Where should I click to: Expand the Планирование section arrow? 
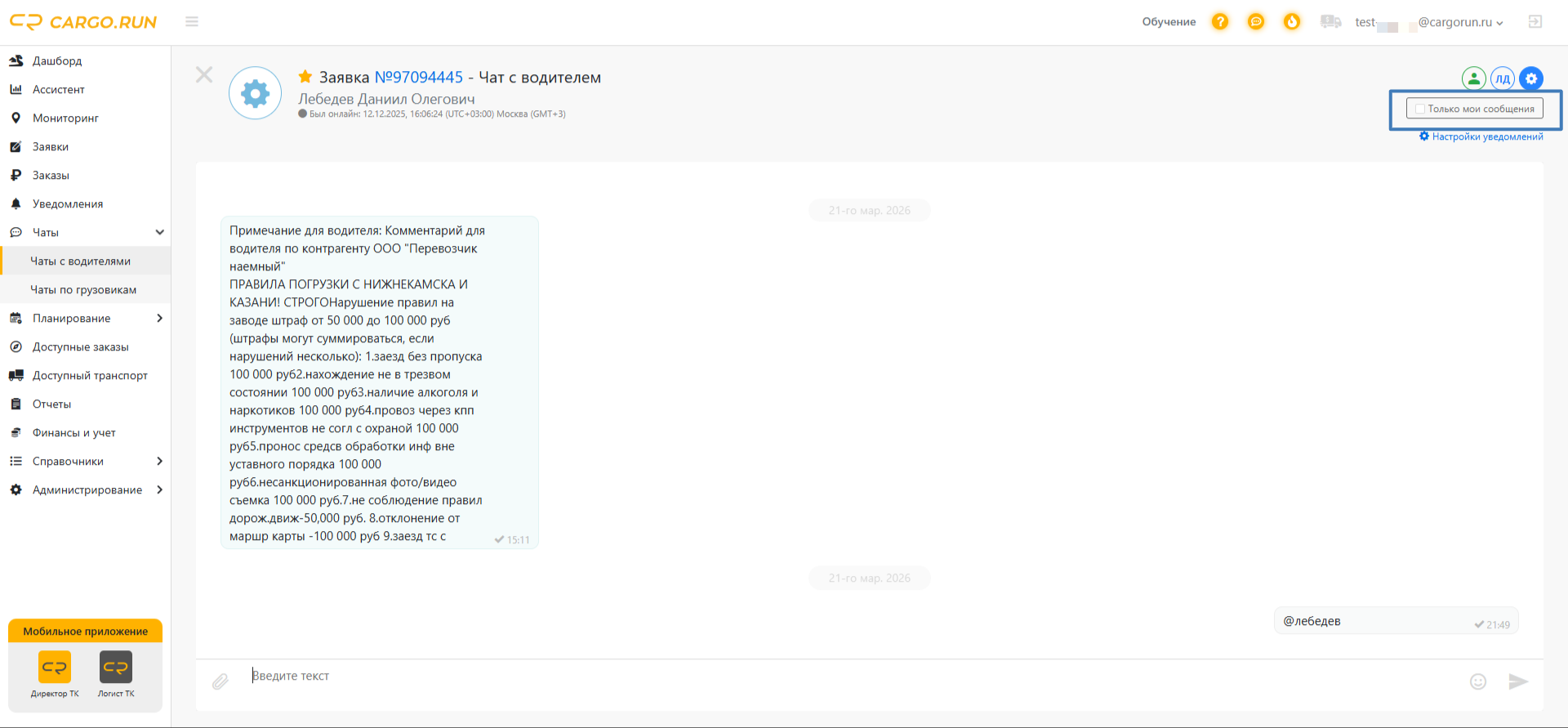click(x=159, y=318)
